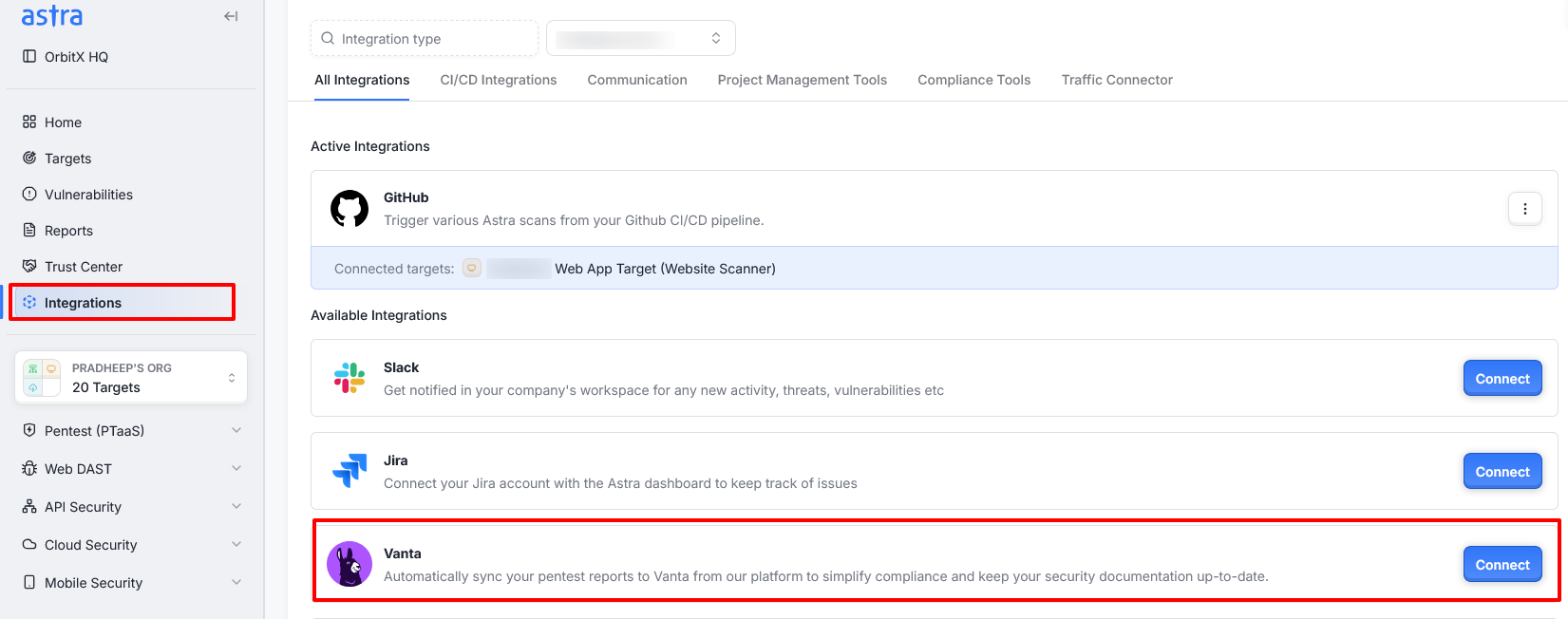Screen dimensions: 1568x619
Task: Select the All Integrations tab
Action: point(362,81)
